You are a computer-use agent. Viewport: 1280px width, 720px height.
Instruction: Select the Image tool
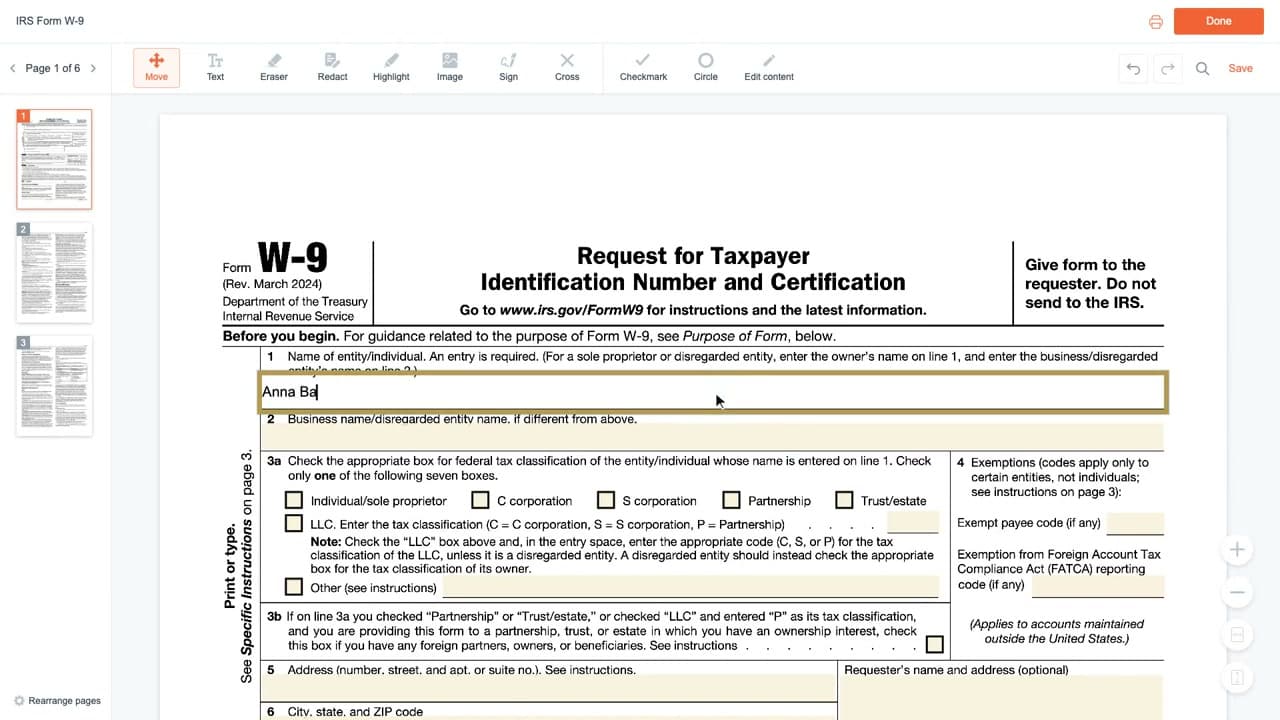tap(450, 67)
